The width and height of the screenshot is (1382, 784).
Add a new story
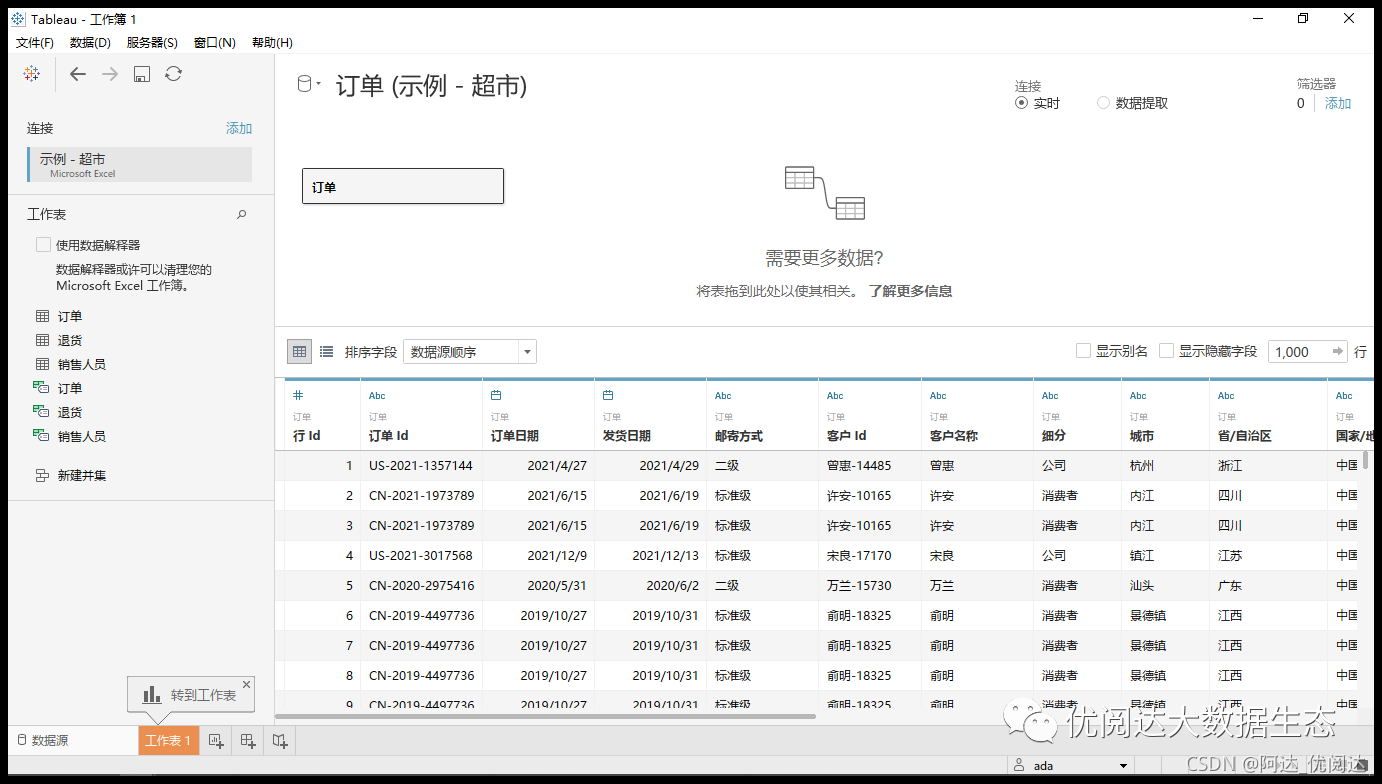click(x=281, y=741)
